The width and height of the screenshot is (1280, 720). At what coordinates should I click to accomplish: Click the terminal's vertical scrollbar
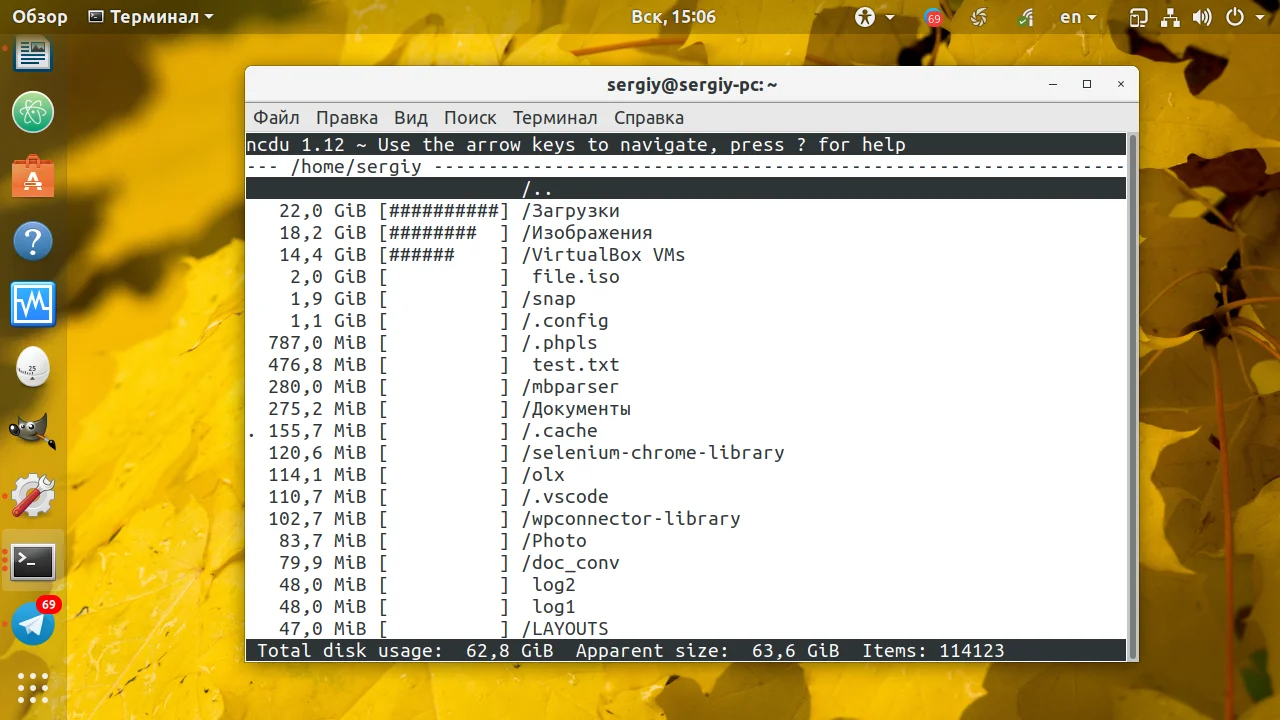(1133, 397)
